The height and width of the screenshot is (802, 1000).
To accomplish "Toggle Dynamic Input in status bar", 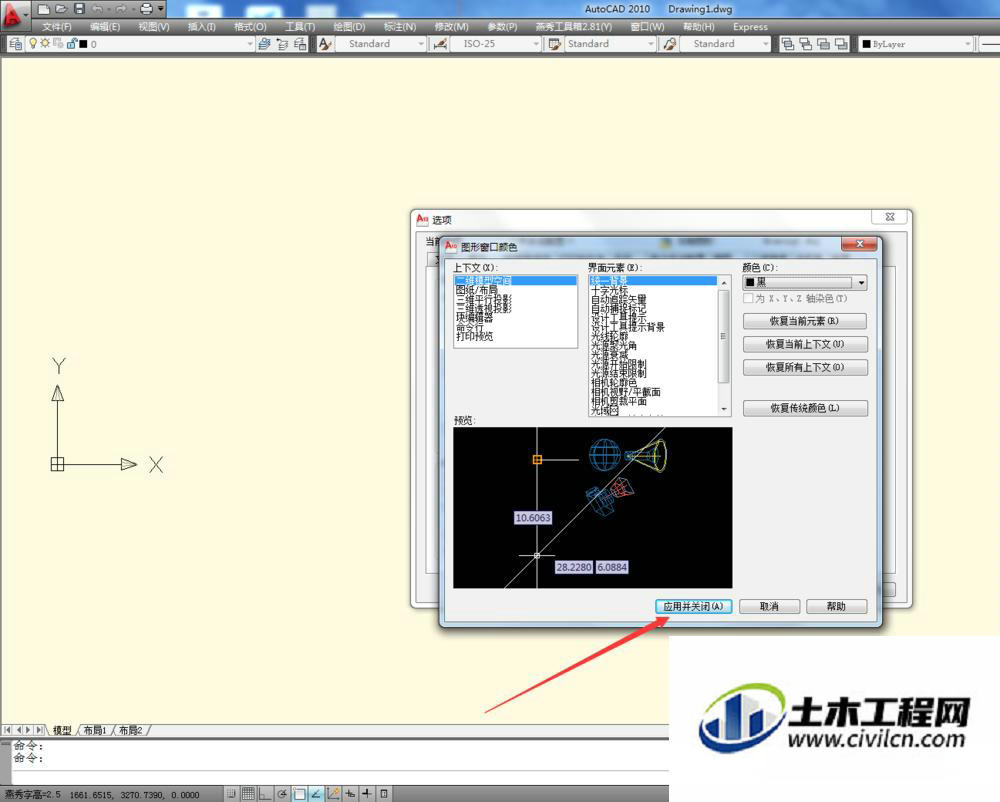I will click(350, 794).
